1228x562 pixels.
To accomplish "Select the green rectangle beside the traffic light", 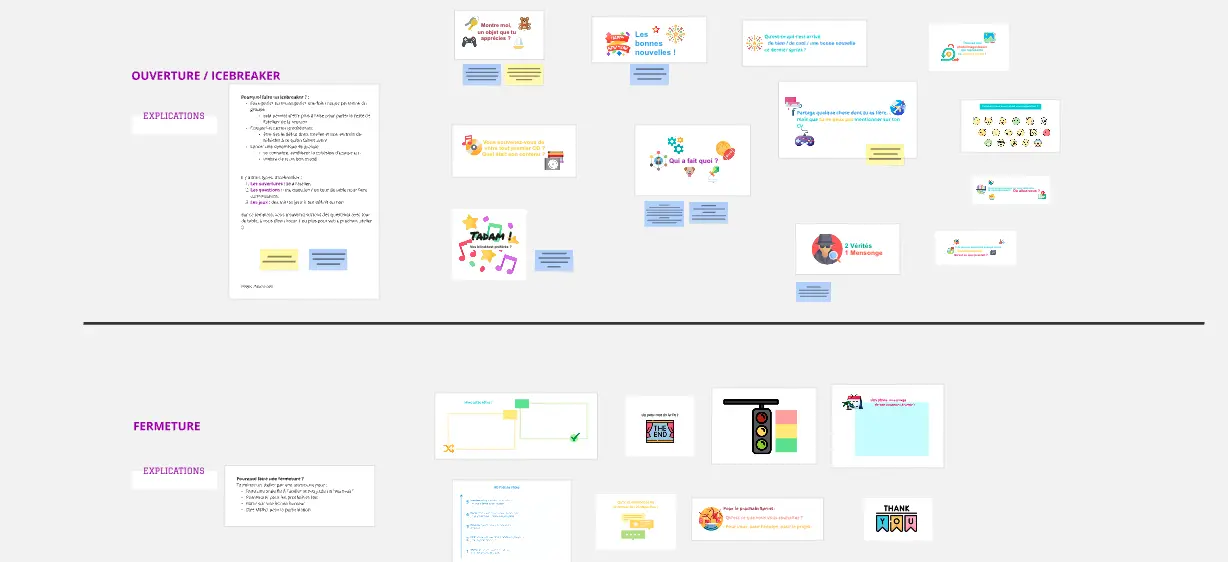I will [x=788, y=446].
